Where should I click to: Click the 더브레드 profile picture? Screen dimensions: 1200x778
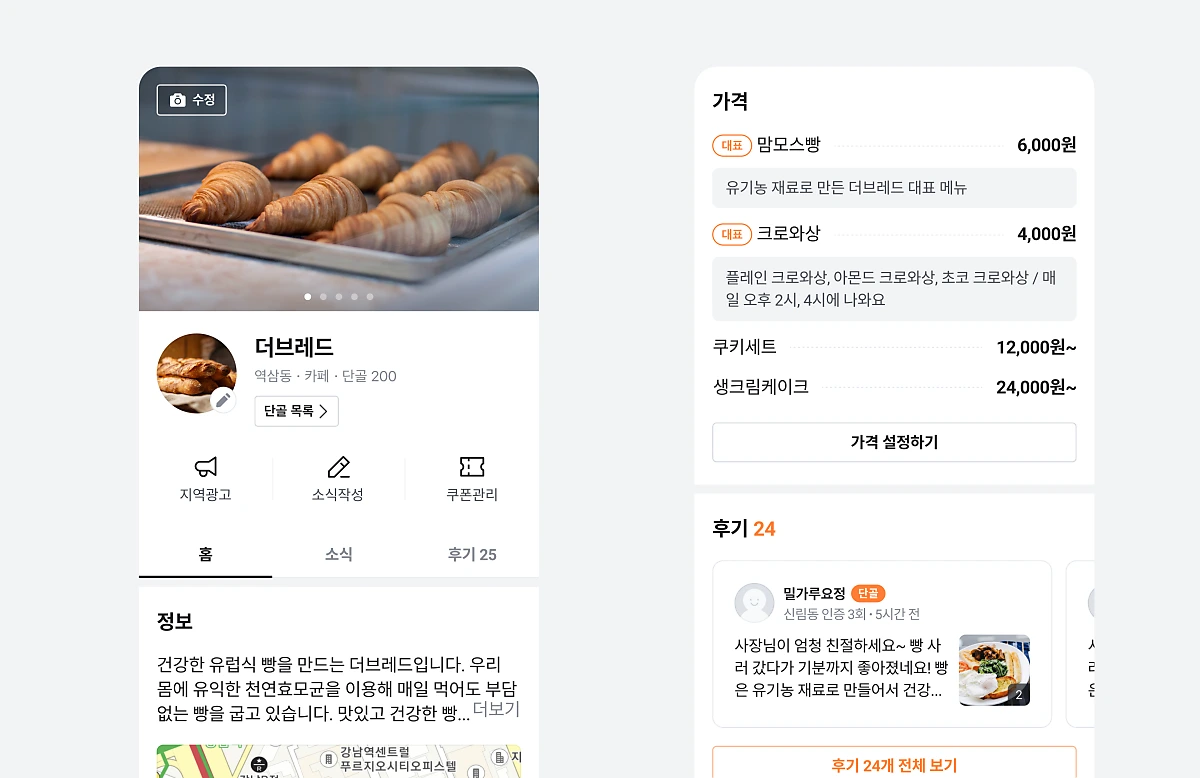197,373
